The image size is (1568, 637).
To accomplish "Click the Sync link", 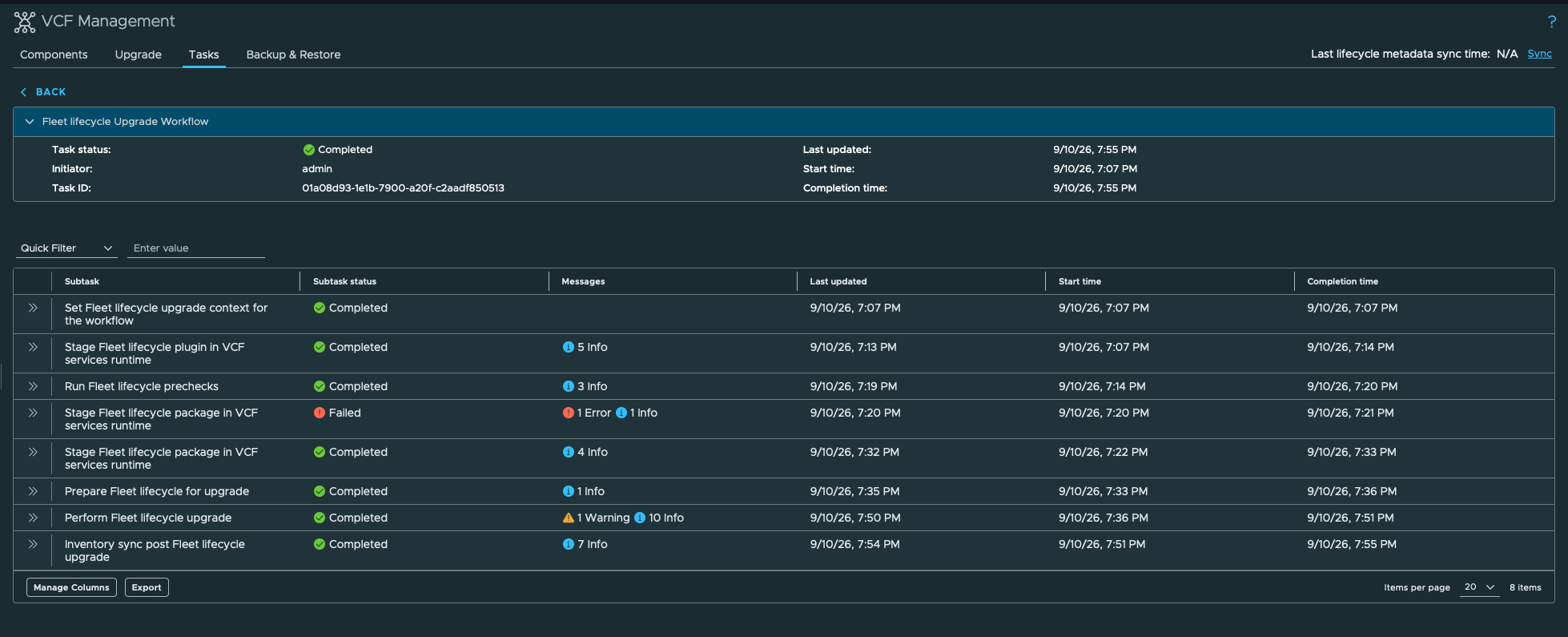I will click(1539, 54).
